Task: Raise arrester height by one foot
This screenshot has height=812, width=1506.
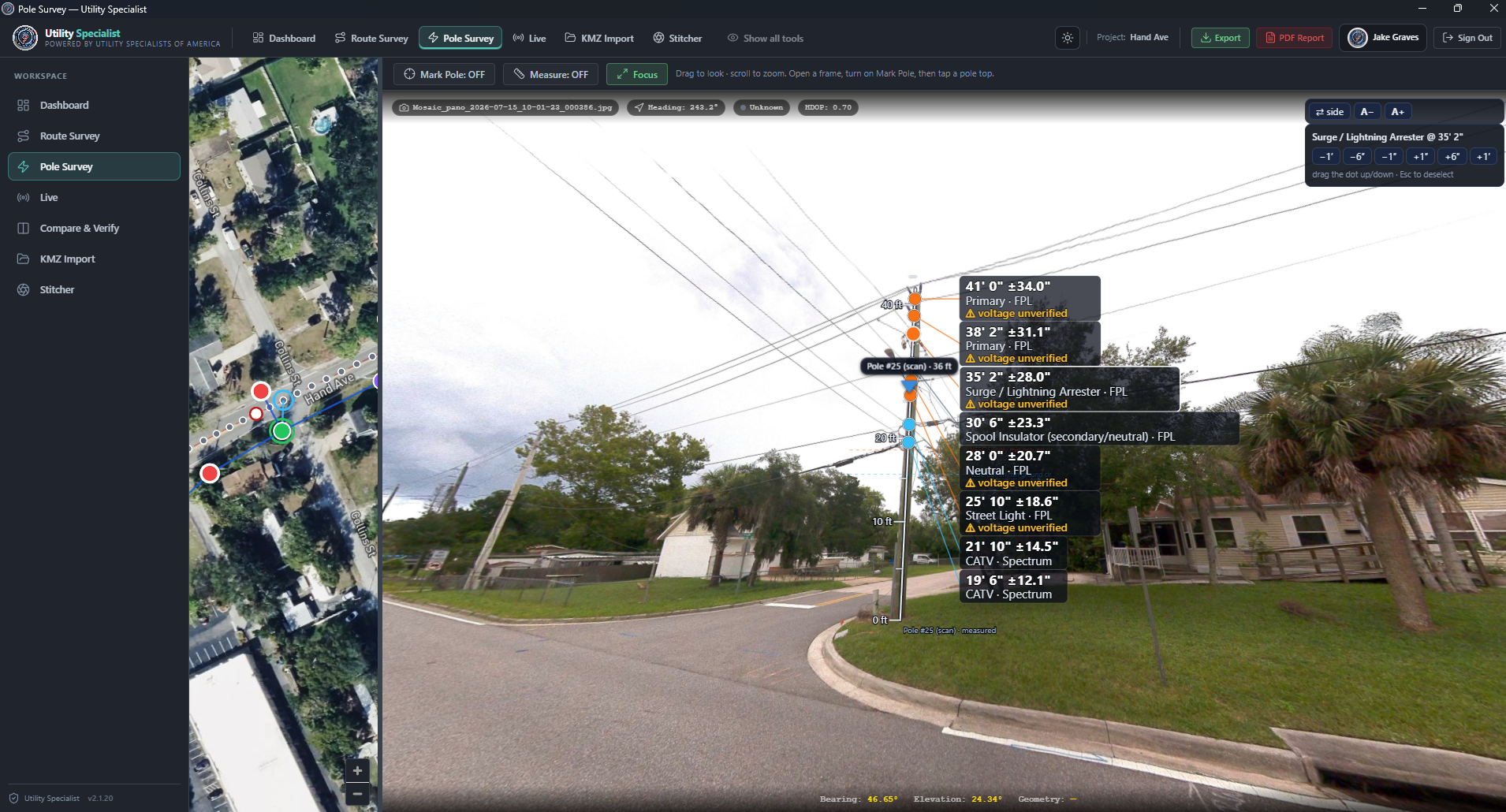Action: click(x=1483, y=156)
